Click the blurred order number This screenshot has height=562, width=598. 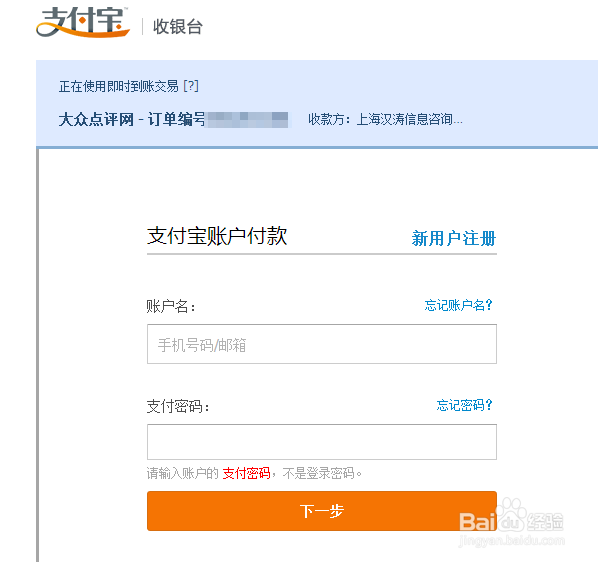(x=247, y=119)
